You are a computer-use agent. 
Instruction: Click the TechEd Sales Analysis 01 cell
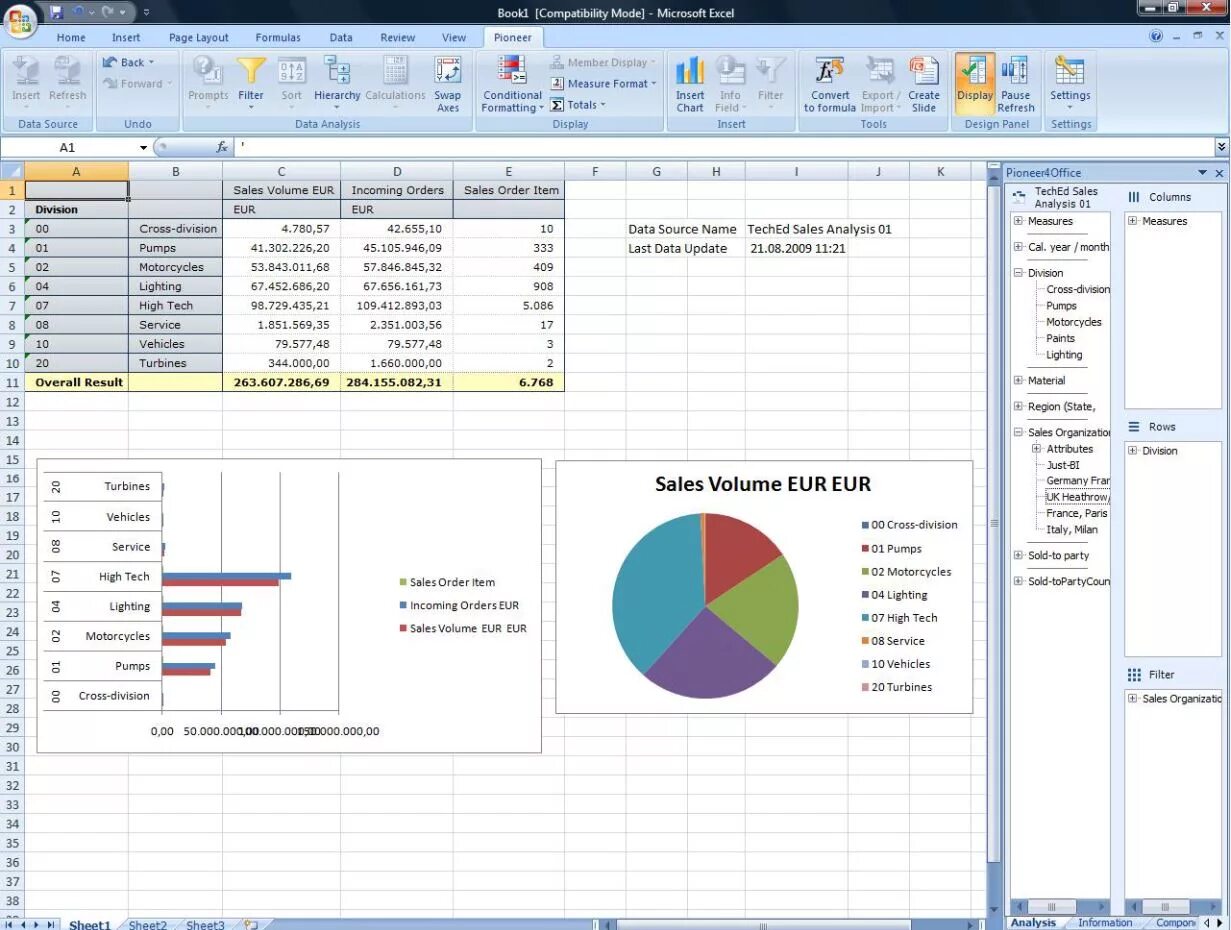tap(819, 229)
